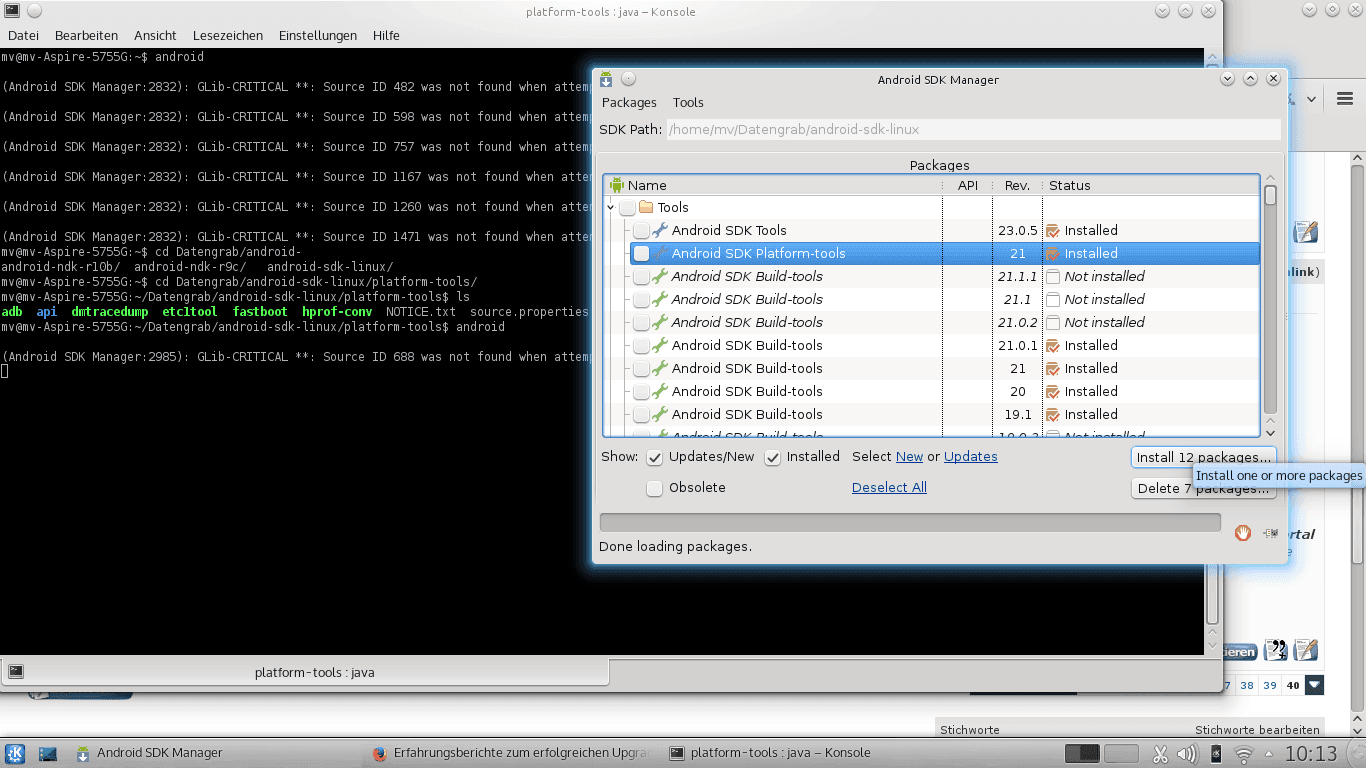Enable the Obsolete show filter
1366x768 pixels.
[x=655, y=488]
